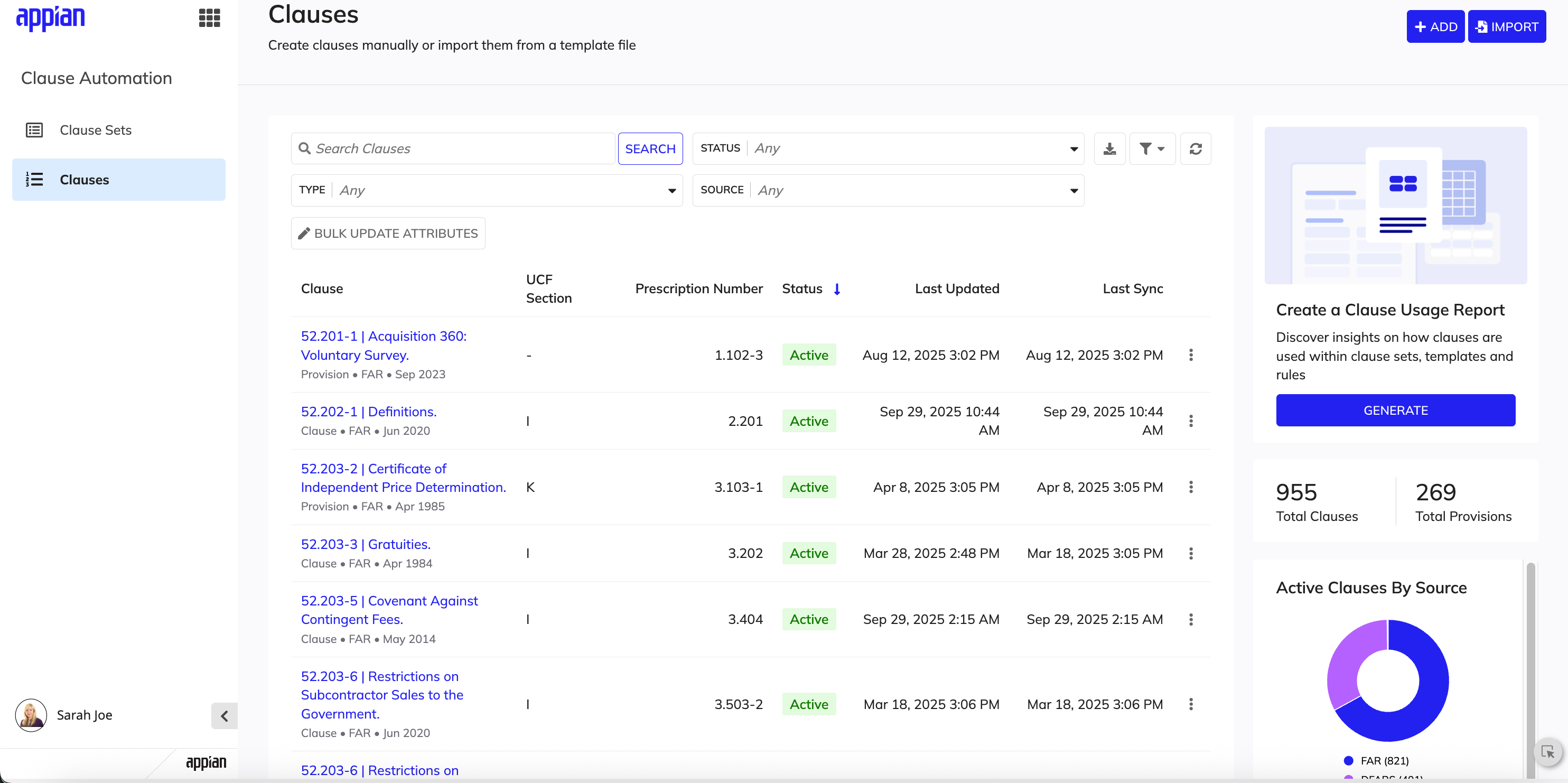The height and width of the screenshot is (783, 1568).
Task: Open the Appian apps grid menu
Action: click(x=209, y=17)
